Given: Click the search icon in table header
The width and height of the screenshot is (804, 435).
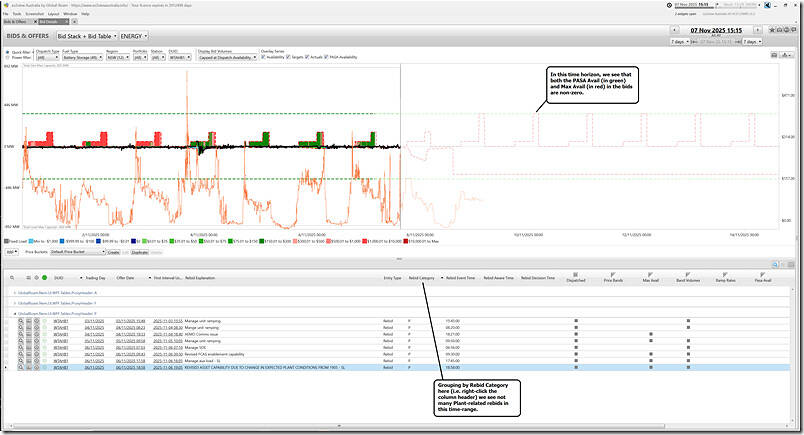Looking at the screenshot, I should click(x=10, y=277).
